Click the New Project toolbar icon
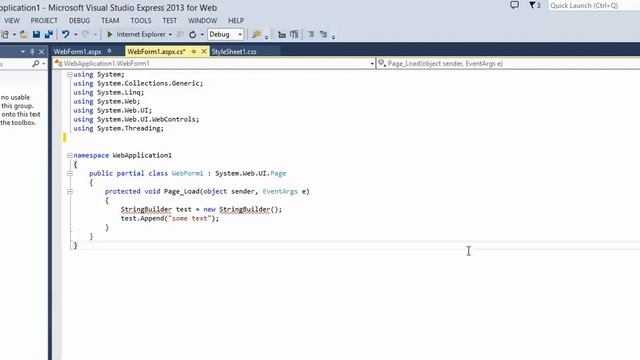This screenshot has height=360, width=640. pos(5,35)
